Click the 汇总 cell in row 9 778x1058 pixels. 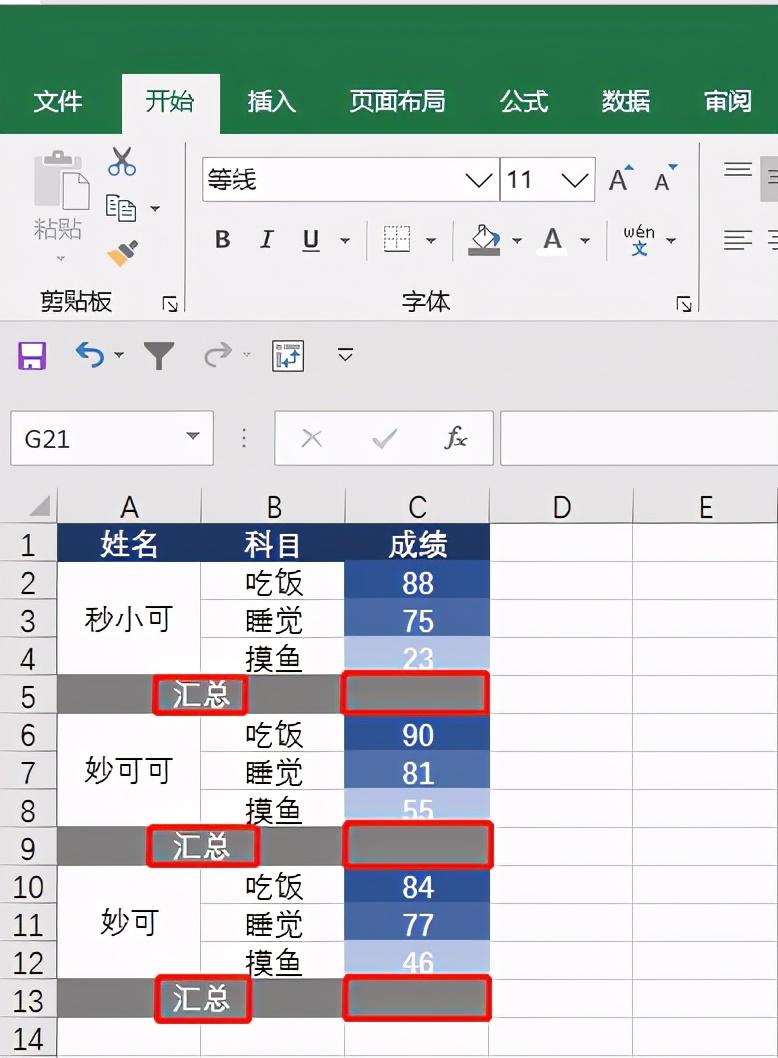201,846
